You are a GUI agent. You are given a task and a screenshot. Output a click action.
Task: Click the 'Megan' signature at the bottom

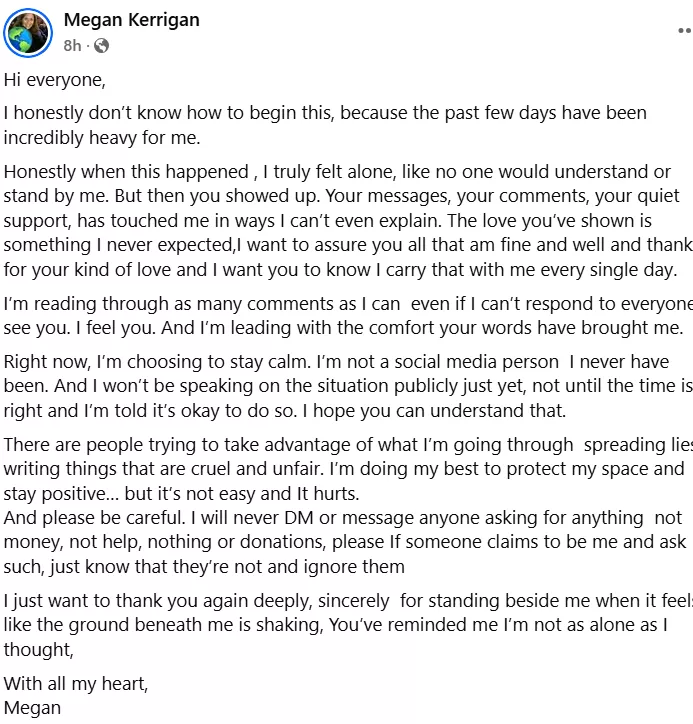32,708
